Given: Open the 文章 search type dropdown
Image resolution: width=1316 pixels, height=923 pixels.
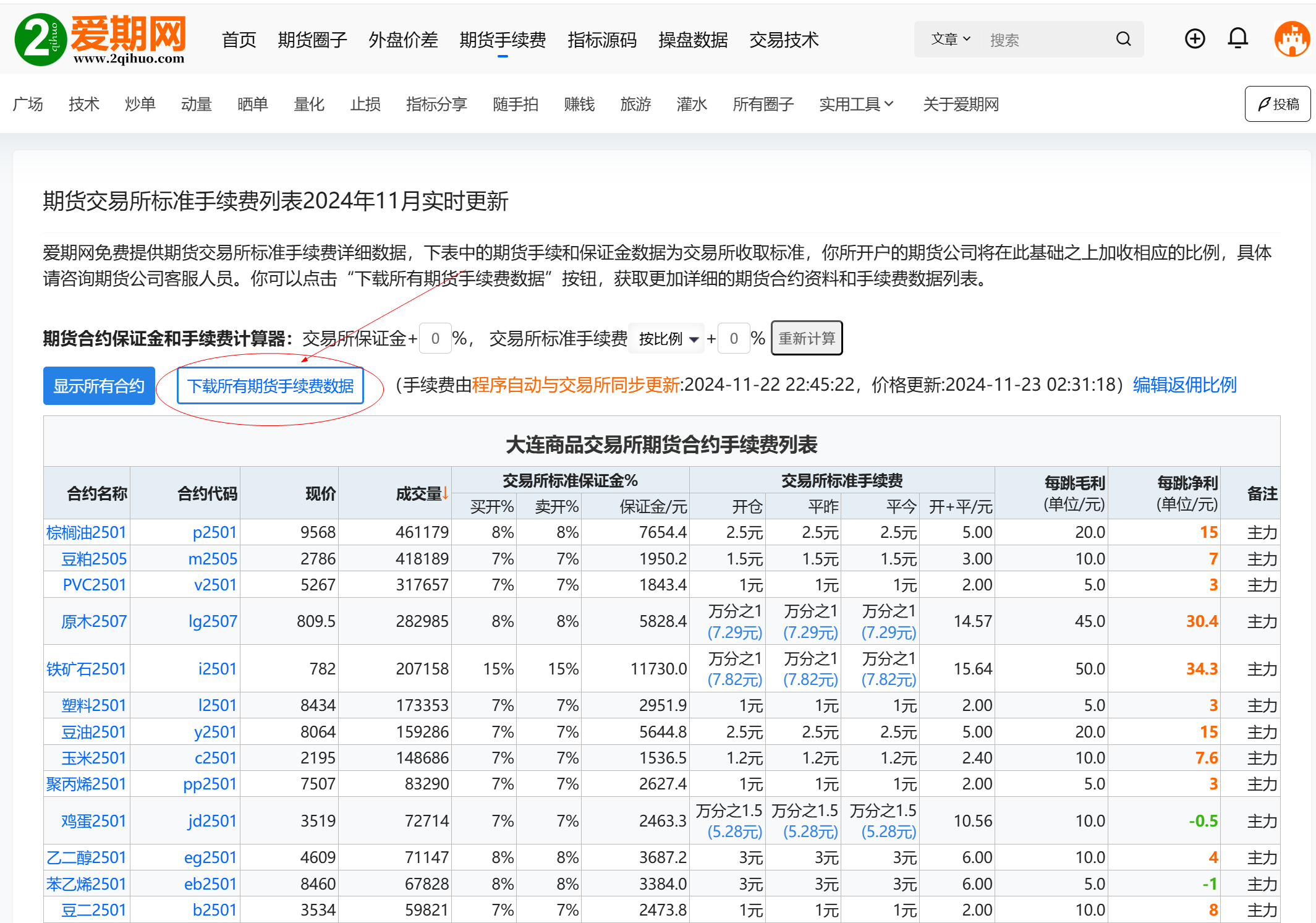Looking at the screenshot, I should pyautogui.click(x=950, y=39).
